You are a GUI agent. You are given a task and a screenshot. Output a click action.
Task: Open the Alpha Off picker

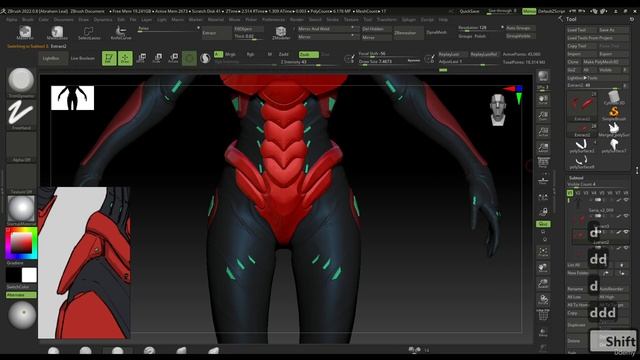tap(21, 147)
